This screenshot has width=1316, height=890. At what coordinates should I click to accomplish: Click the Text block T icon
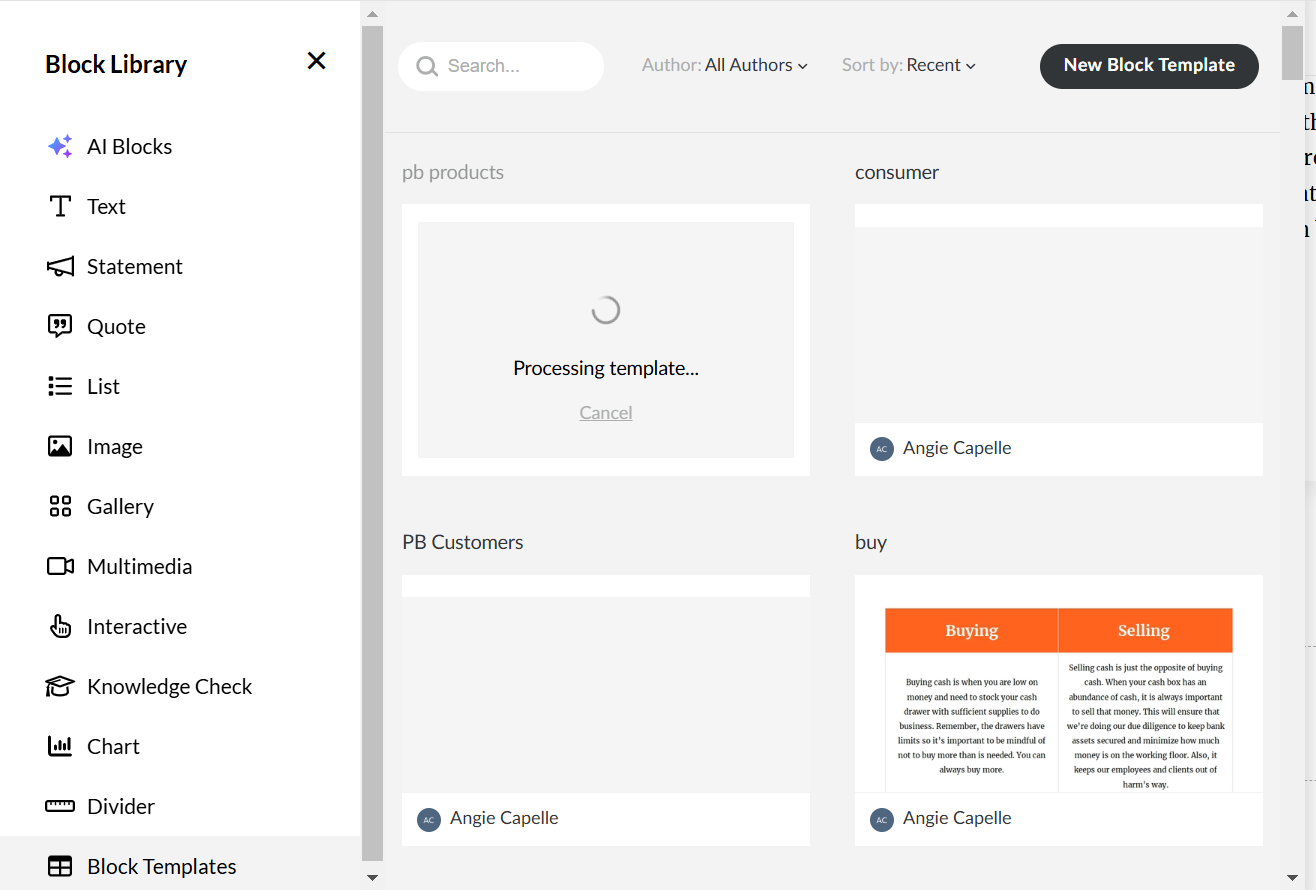click(x=60, y=206)
